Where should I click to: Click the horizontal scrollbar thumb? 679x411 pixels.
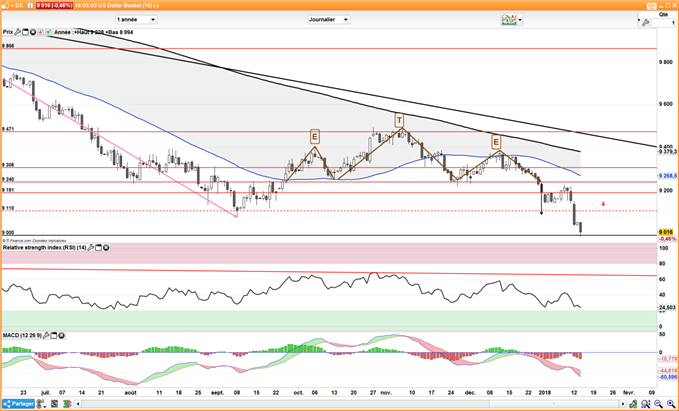555,405
